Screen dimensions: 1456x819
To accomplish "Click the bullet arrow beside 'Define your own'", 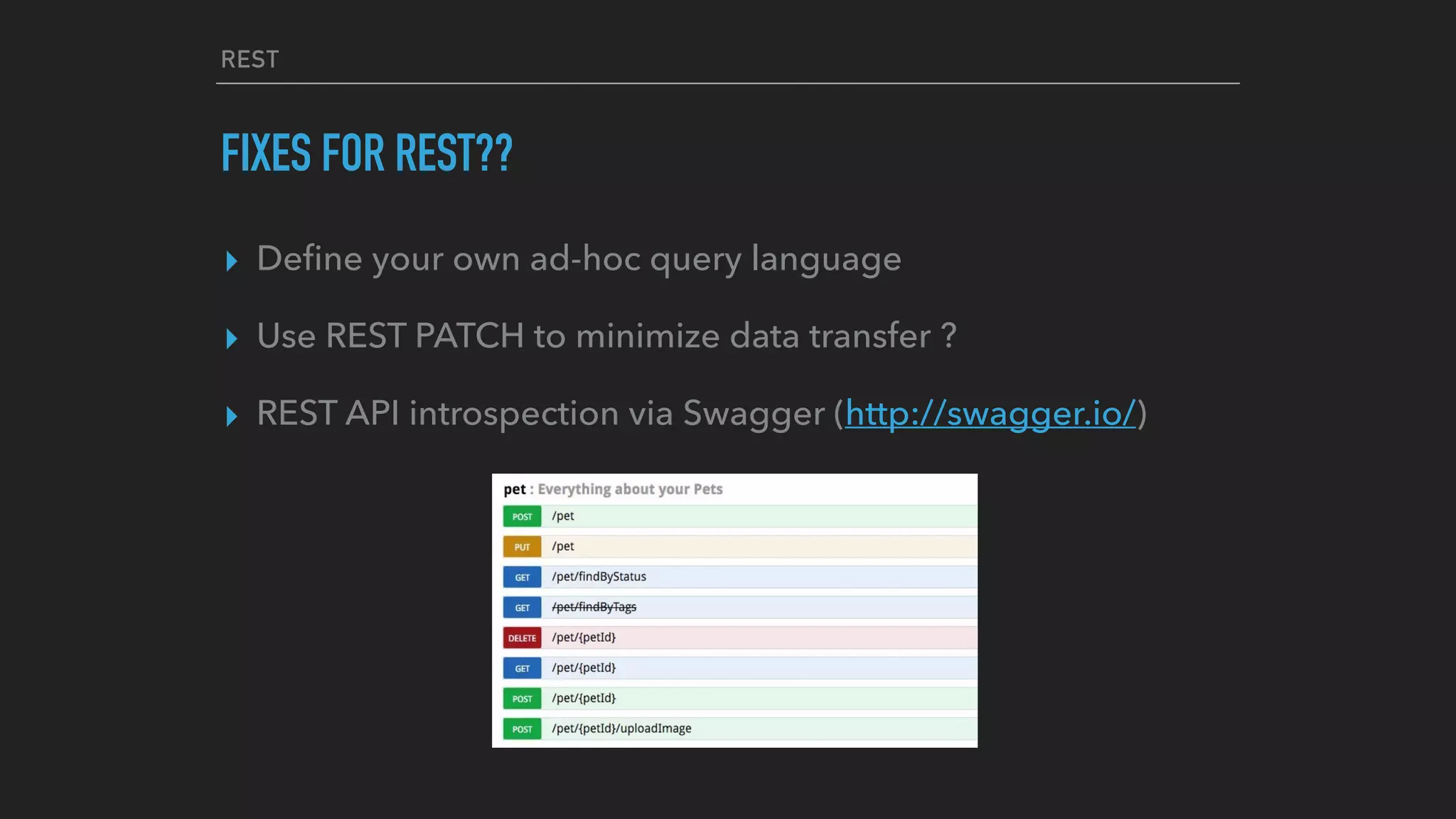I will [x=231, y=262].
